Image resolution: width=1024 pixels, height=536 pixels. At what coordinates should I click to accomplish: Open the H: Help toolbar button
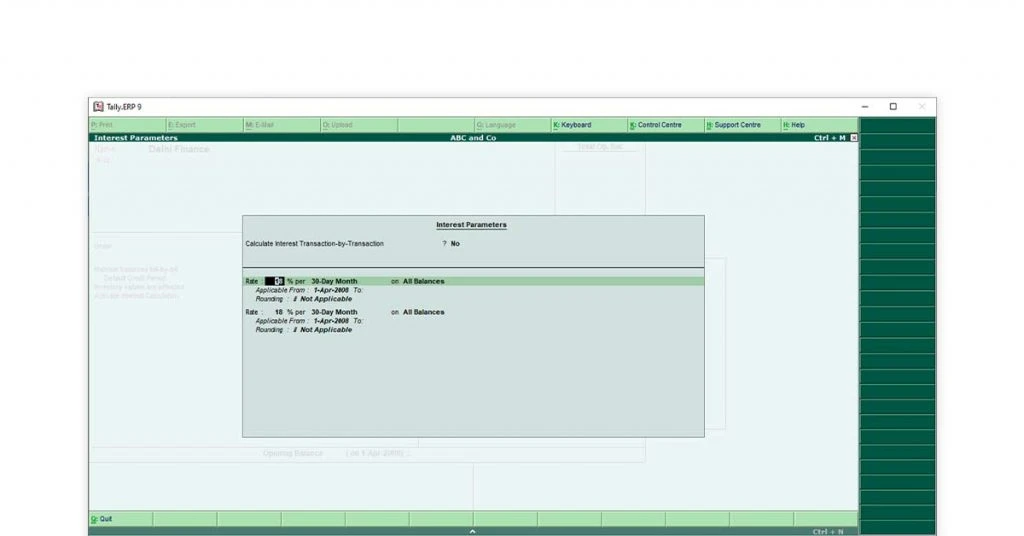pyautogui.click(x=820, y=125)
